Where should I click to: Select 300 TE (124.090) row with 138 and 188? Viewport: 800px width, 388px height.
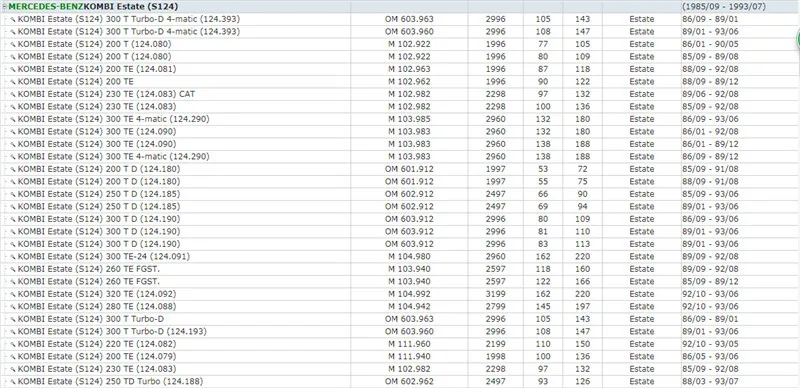[x=400, y=144]
